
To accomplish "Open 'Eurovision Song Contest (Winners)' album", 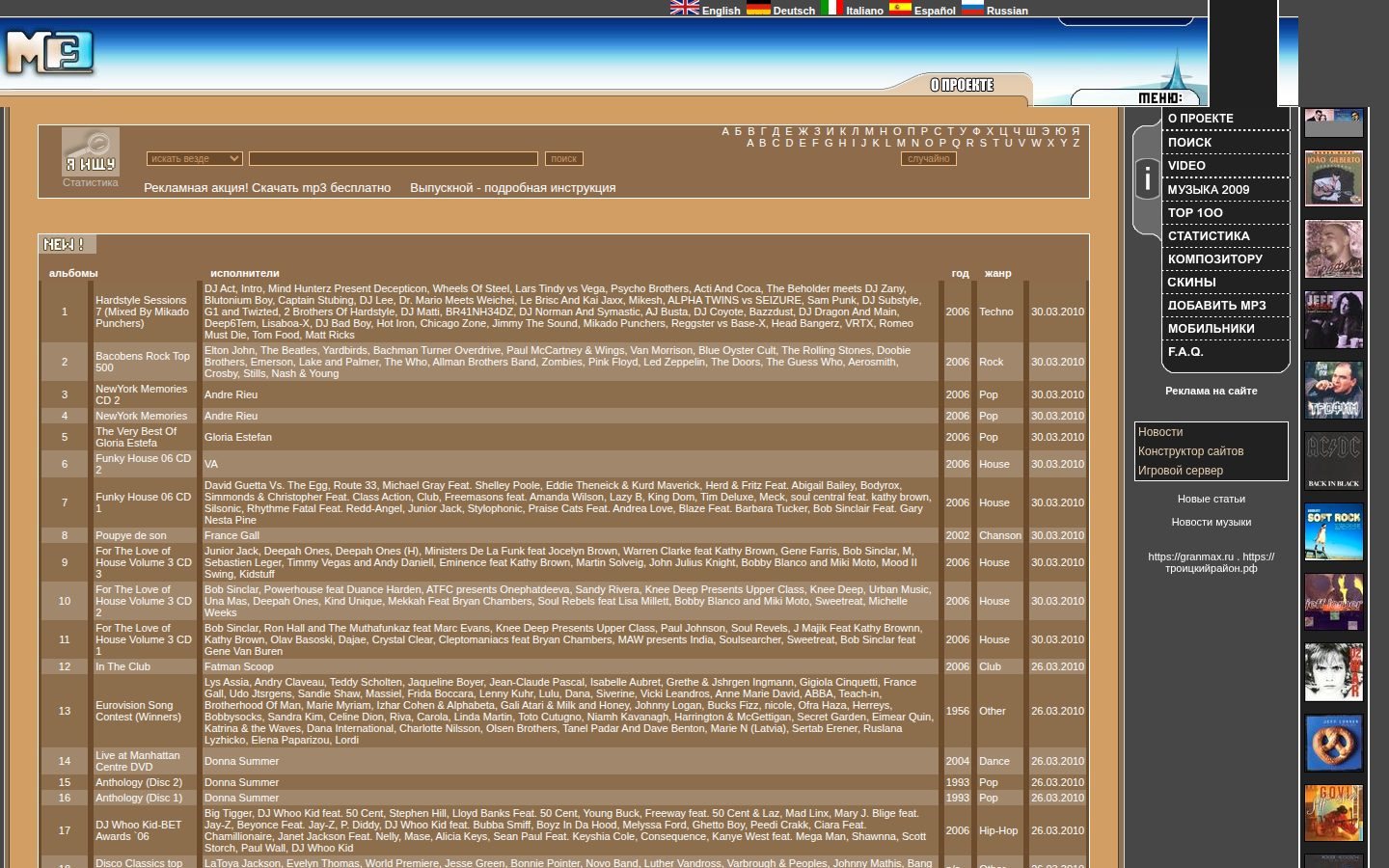I will [138, 711].
